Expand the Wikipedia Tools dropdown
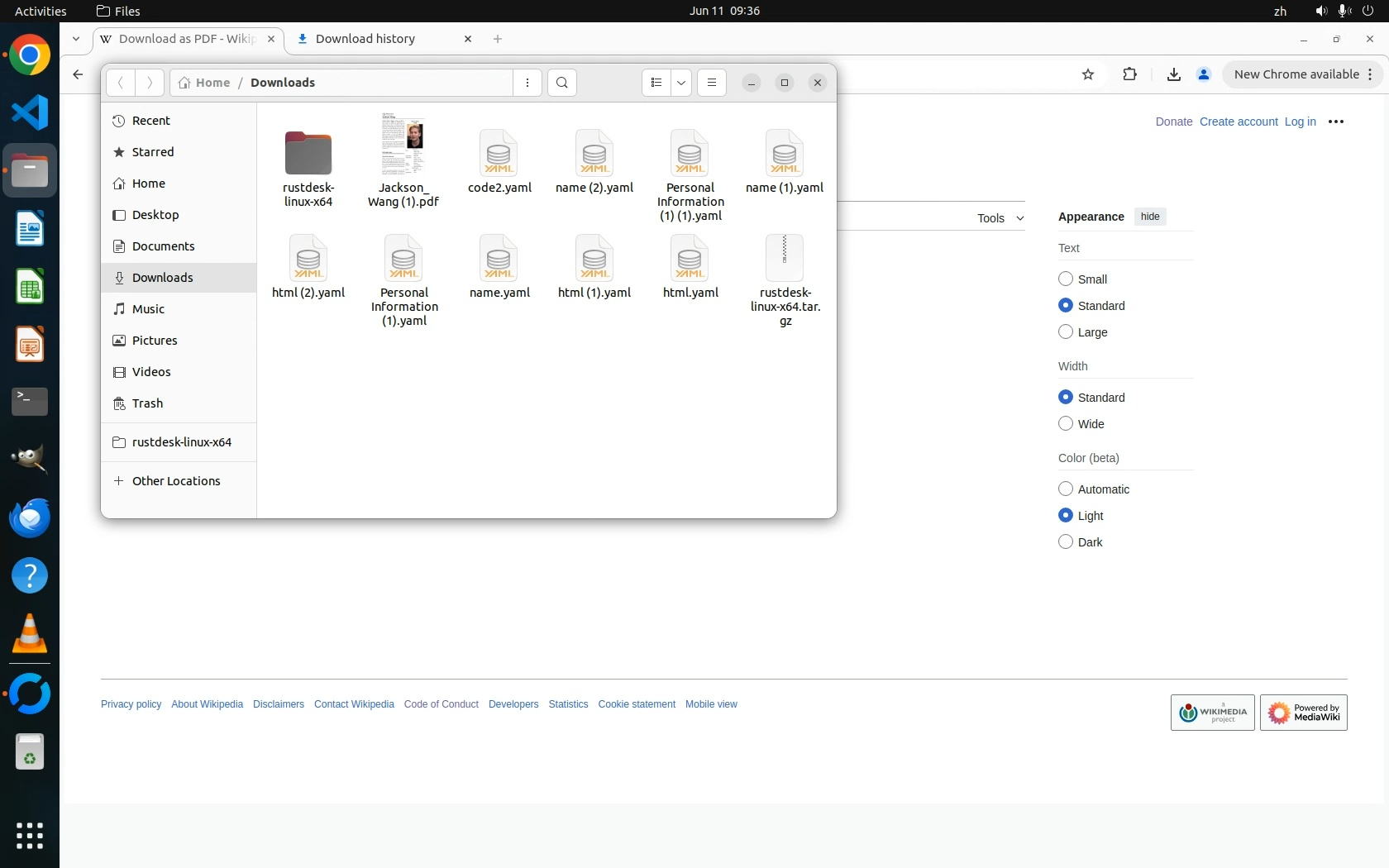Screen dimensions: 1389x868 1000,218
